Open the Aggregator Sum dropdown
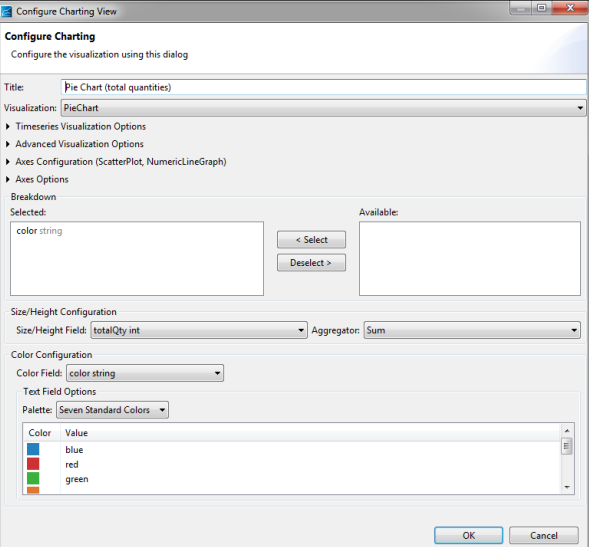Screen dimensions: 589x547 [x=472, y=330]
